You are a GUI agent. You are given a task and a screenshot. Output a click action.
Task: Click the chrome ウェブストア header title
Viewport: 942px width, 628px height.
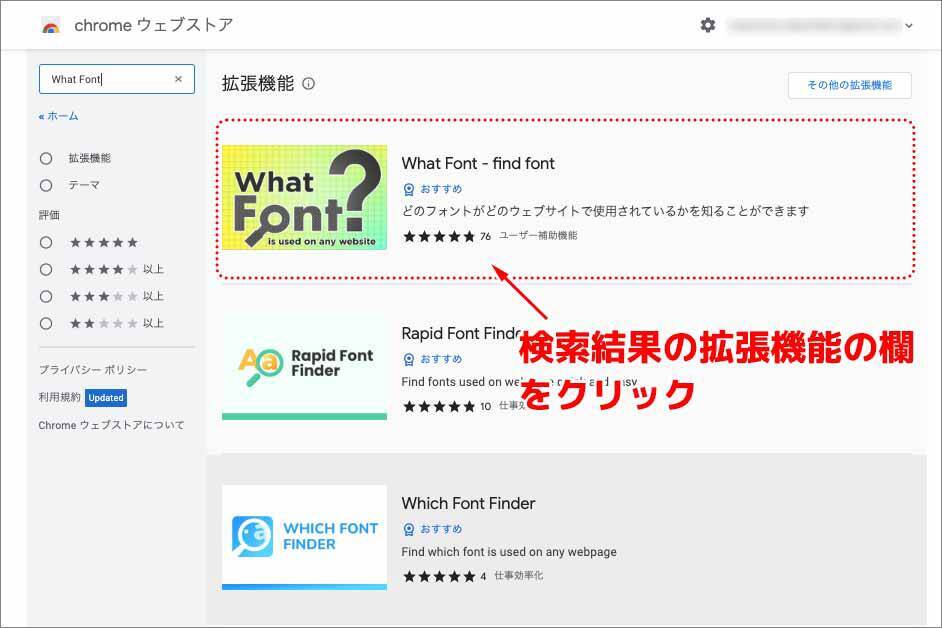click(154, 25)
